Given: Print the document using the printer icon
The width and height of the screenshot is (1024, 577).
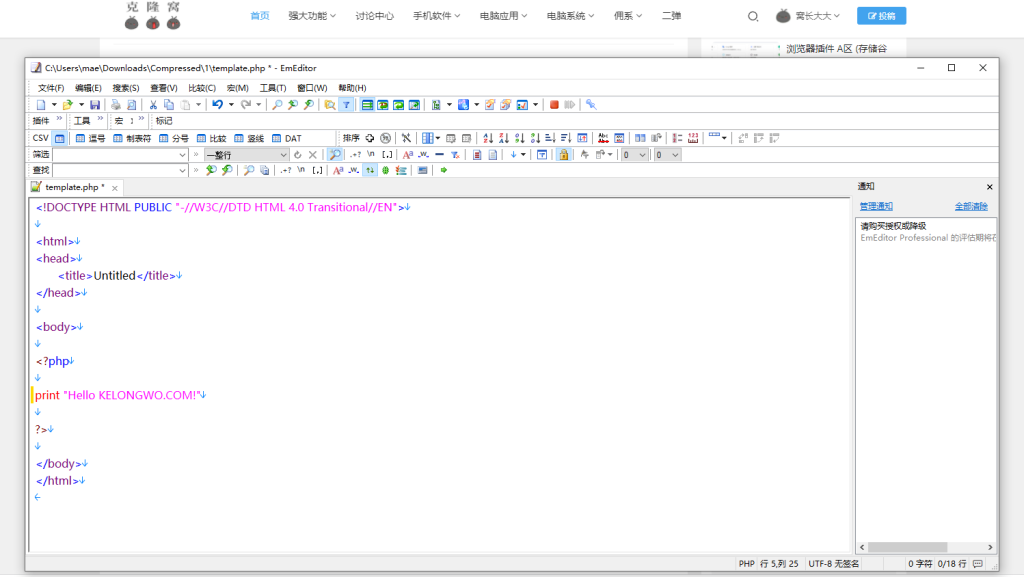Looking at the screenshot, I should [116, 104].
